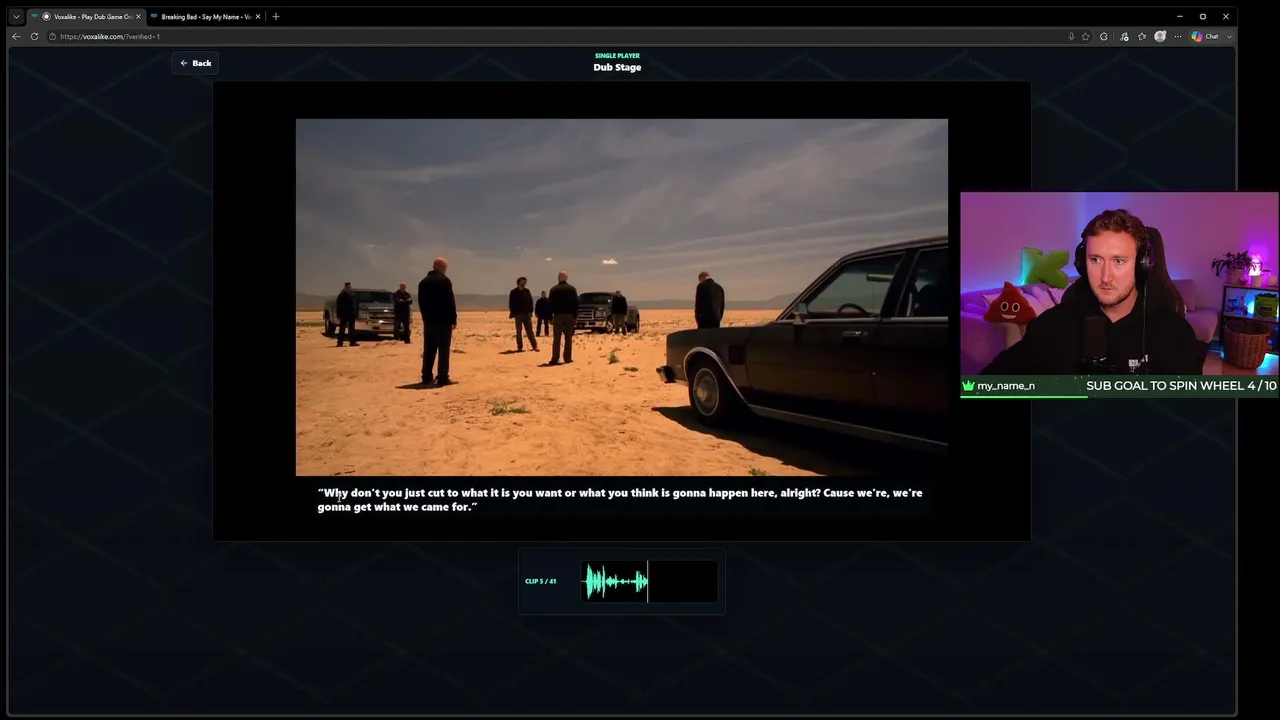1280x720 pixels.
Task: Maximize the browser window
Action: pyautogui.click(x=1203, y=16)
